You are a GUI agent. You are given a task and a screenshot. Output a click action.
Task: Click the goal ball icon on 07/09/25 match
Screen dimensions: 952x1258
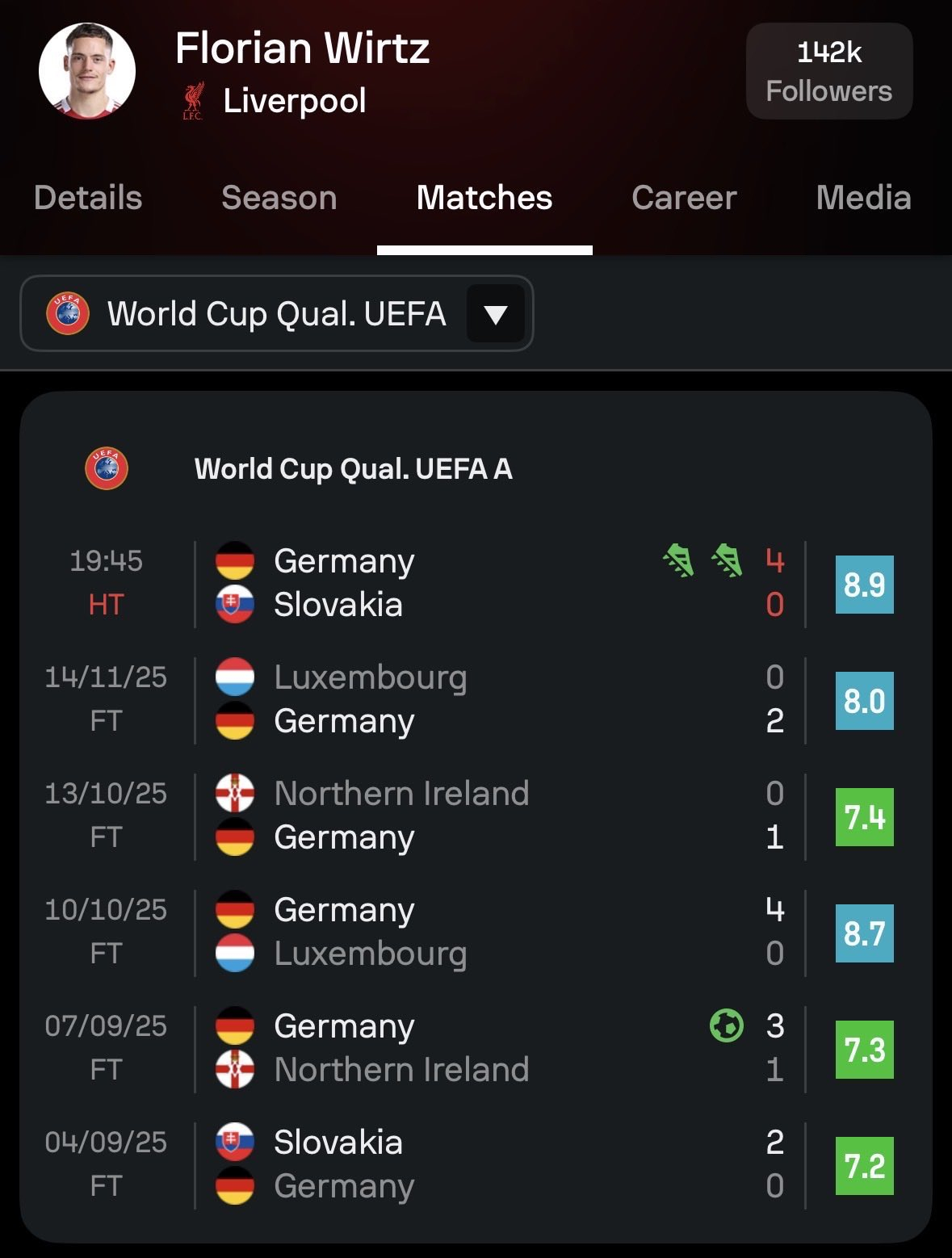pos(726,1025)
